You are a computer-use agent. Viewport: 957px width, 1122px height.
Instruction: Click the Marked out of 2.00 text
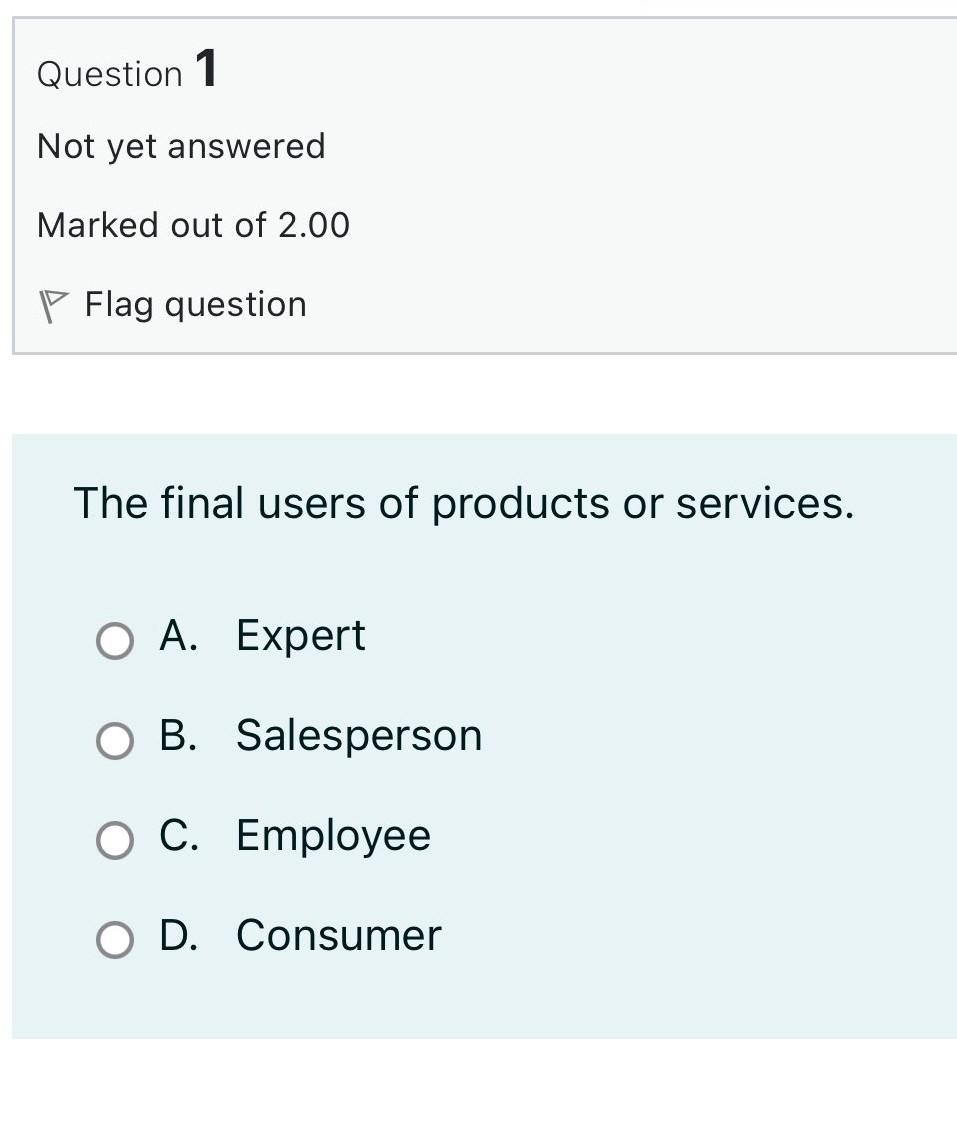[194, 225]
